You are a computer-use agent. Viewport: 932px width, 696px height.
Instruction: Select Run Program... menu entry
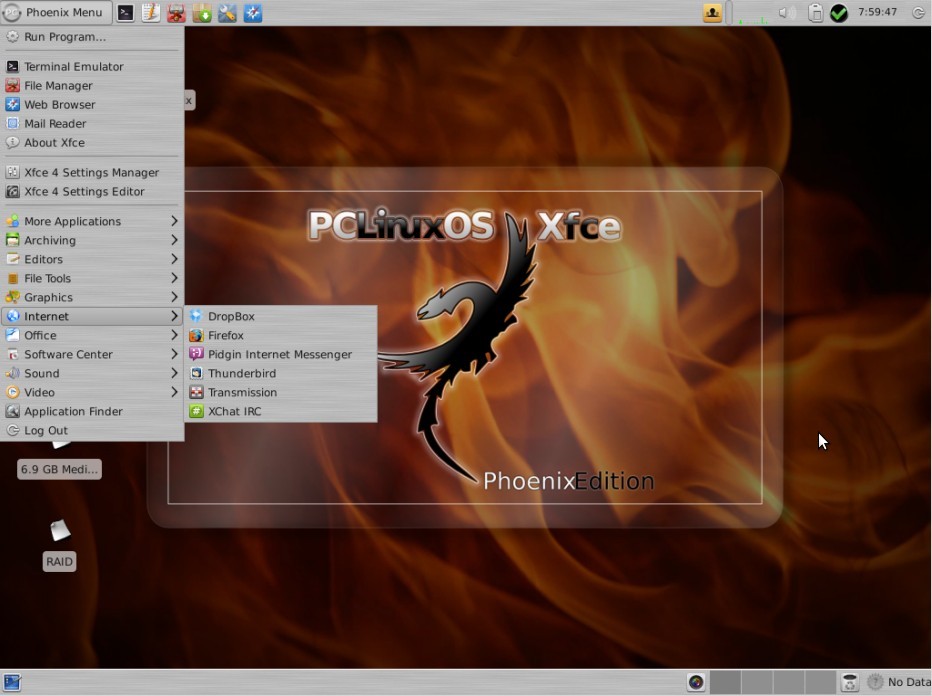pos(92,37)
